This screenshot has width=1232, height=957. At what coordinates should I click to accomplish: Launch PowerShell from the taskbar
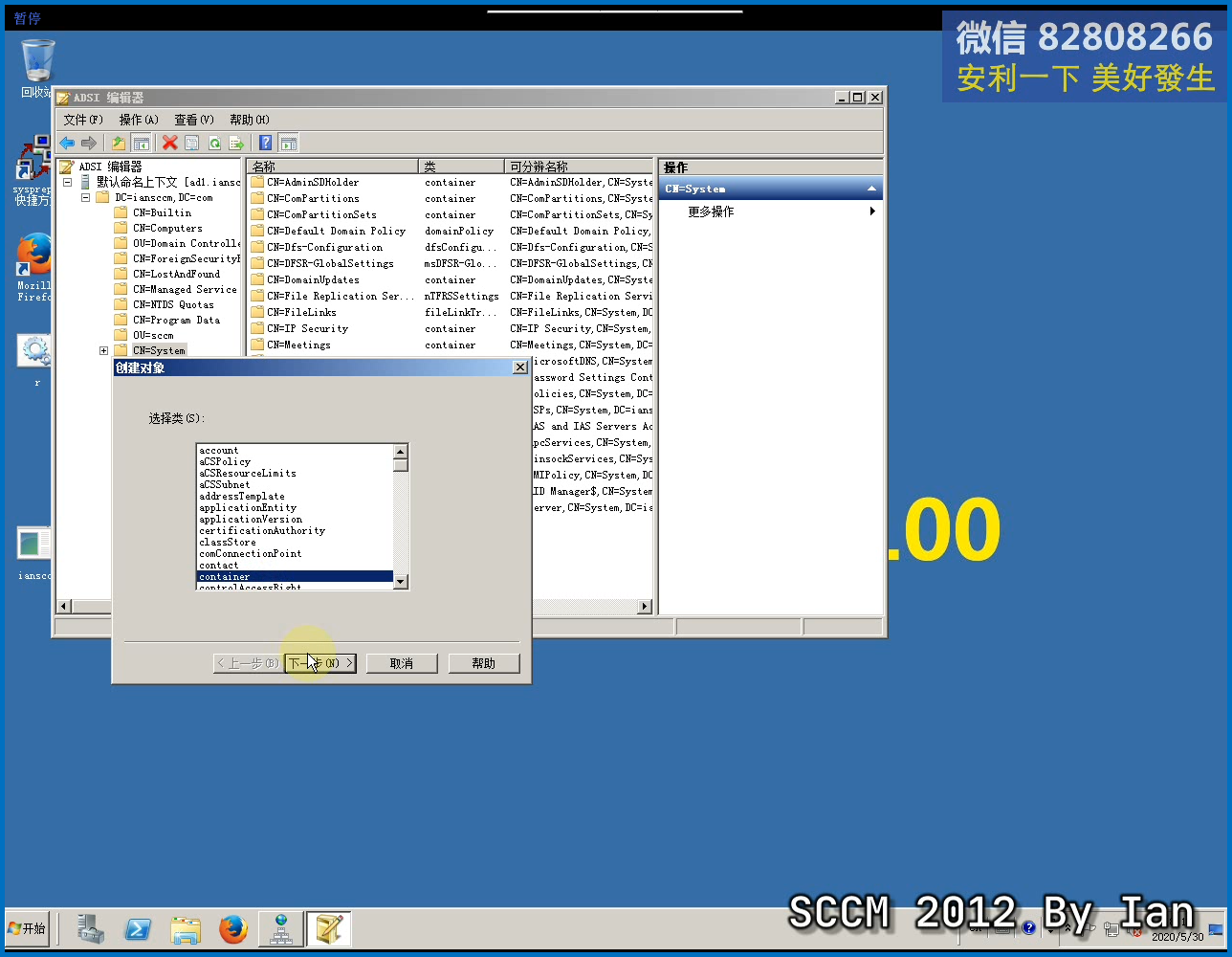(138, 929)
